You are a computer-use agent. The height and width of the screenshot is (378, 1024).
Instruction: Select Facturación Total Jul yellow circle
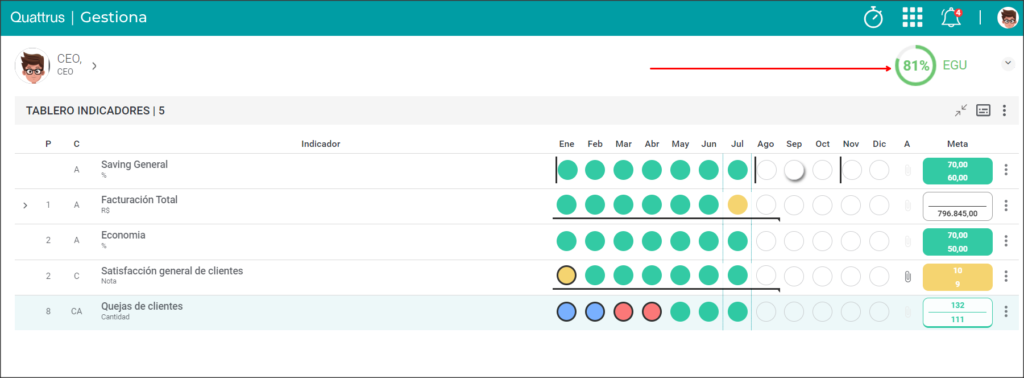tap(737, 205)
